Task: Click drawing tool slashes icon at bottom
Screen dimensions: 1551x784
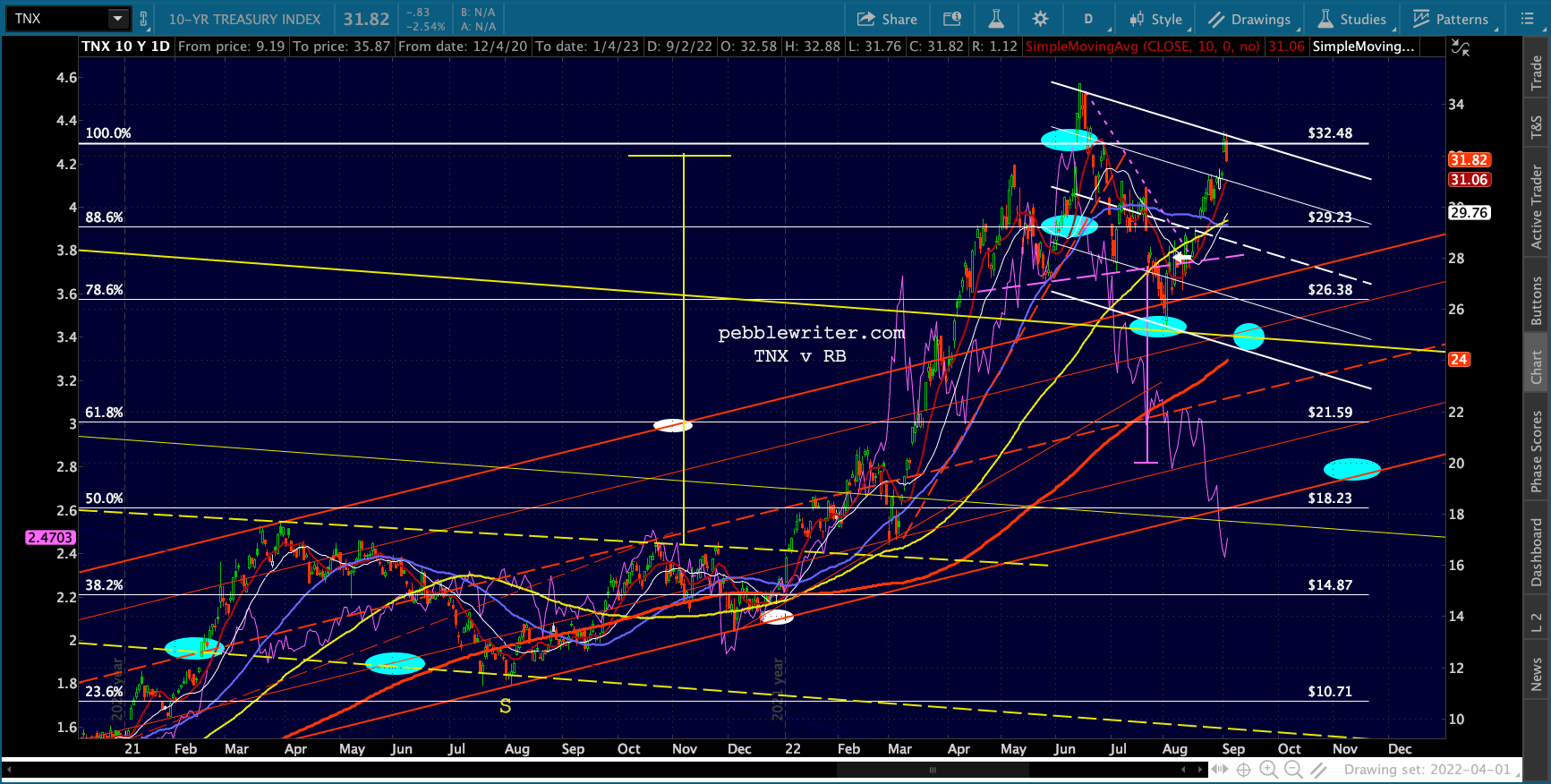Action: [x=1318, y=770]
